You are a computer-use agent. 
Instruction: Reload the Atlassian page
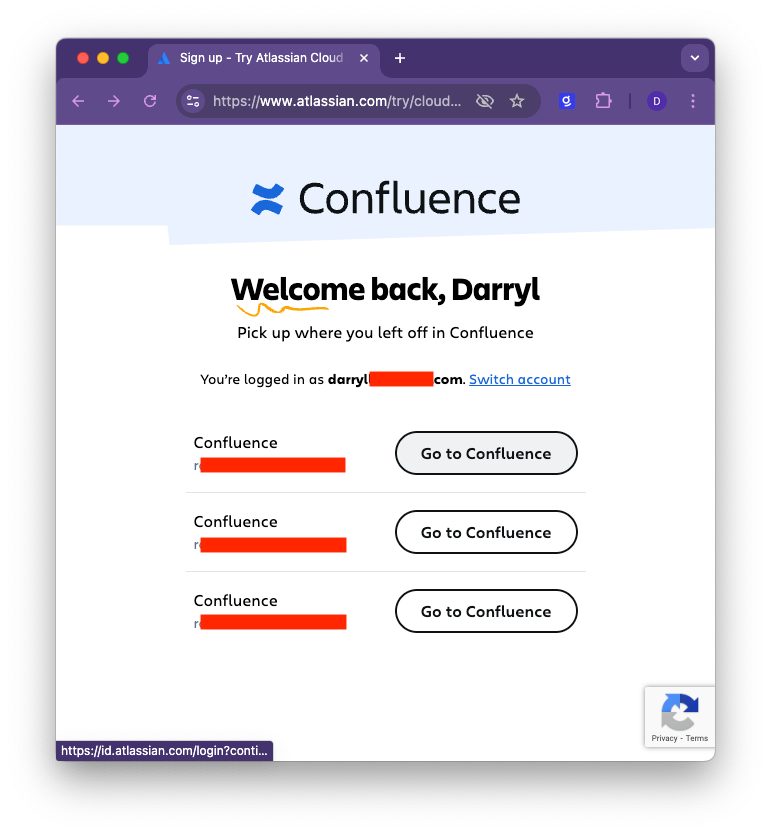[x=150, y=101]
